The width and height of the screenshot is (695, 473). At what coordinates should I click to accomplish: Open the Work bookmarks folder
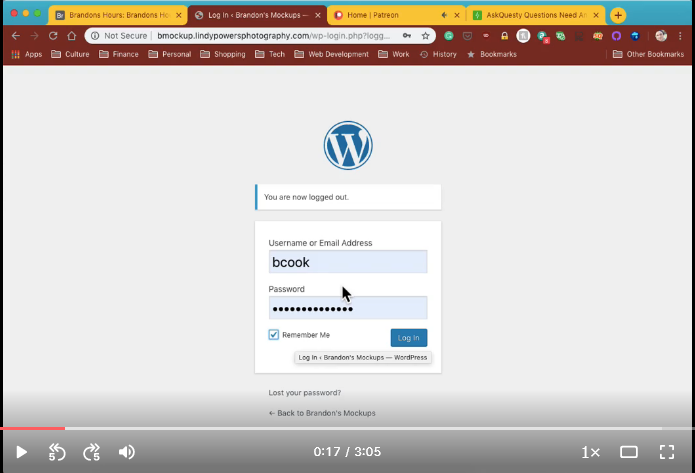tap(394, 54)
